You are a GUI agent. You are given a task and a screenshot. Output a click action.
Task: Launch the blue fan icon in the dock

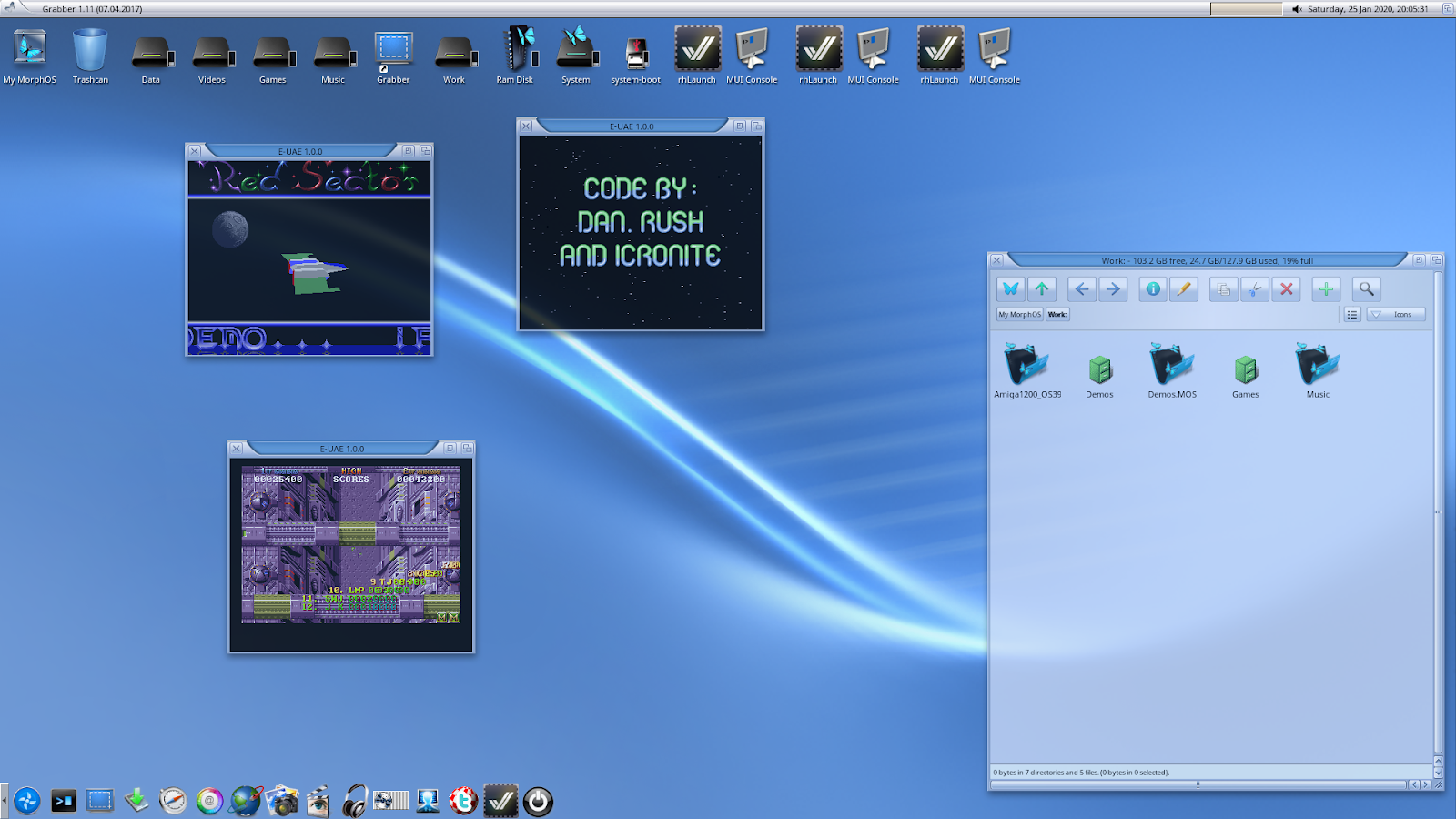tap(27, 801)
